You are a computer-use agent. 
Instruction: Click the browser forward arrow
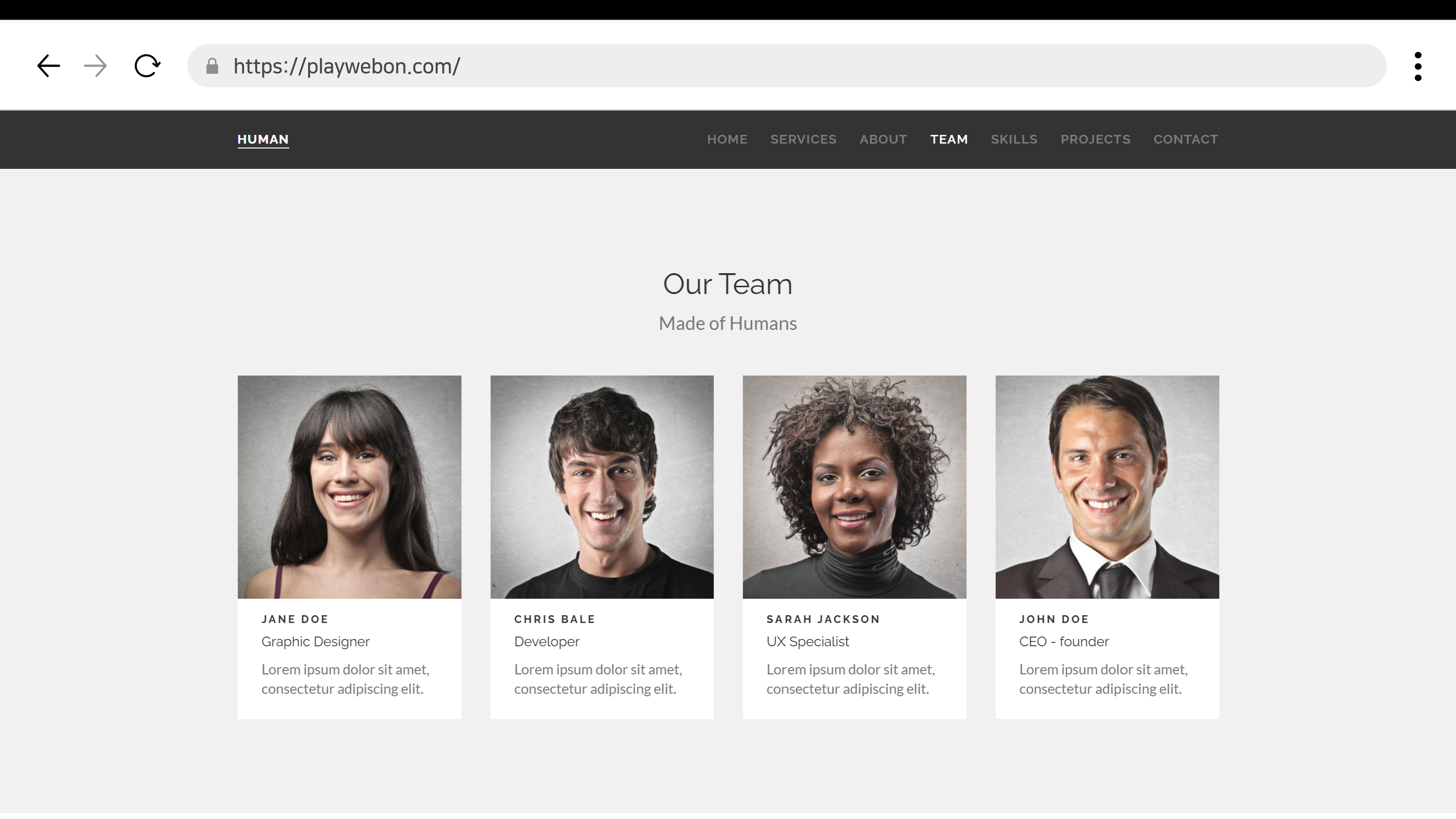(x=95, y=66)
